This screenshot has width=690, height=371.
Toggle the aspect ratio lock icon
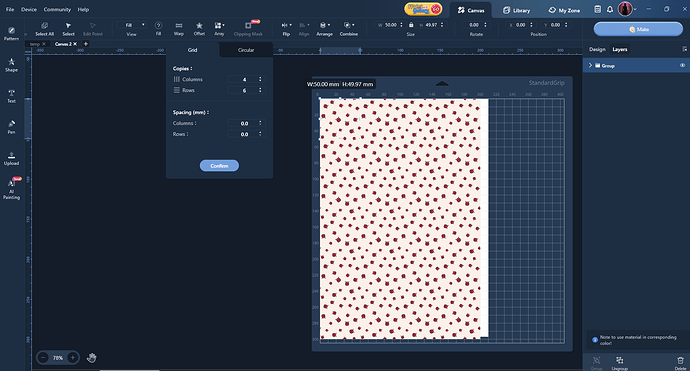(411, 25)
